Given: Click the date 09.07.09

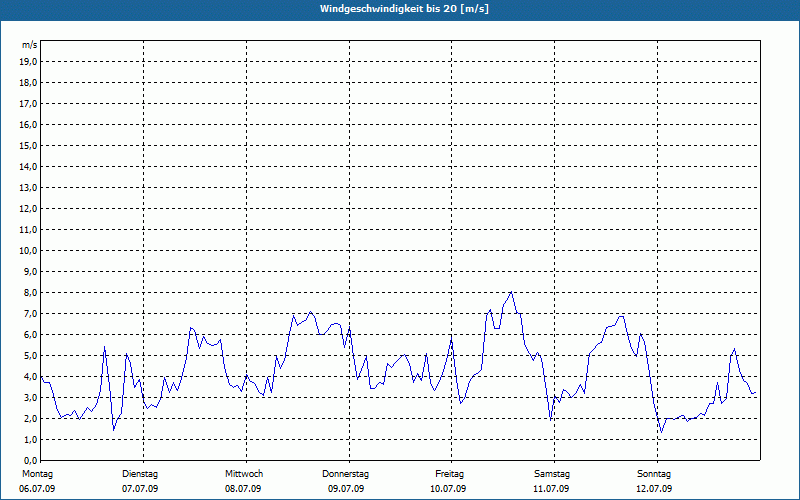Looking at the screenshot, I should tap(346, 489).
